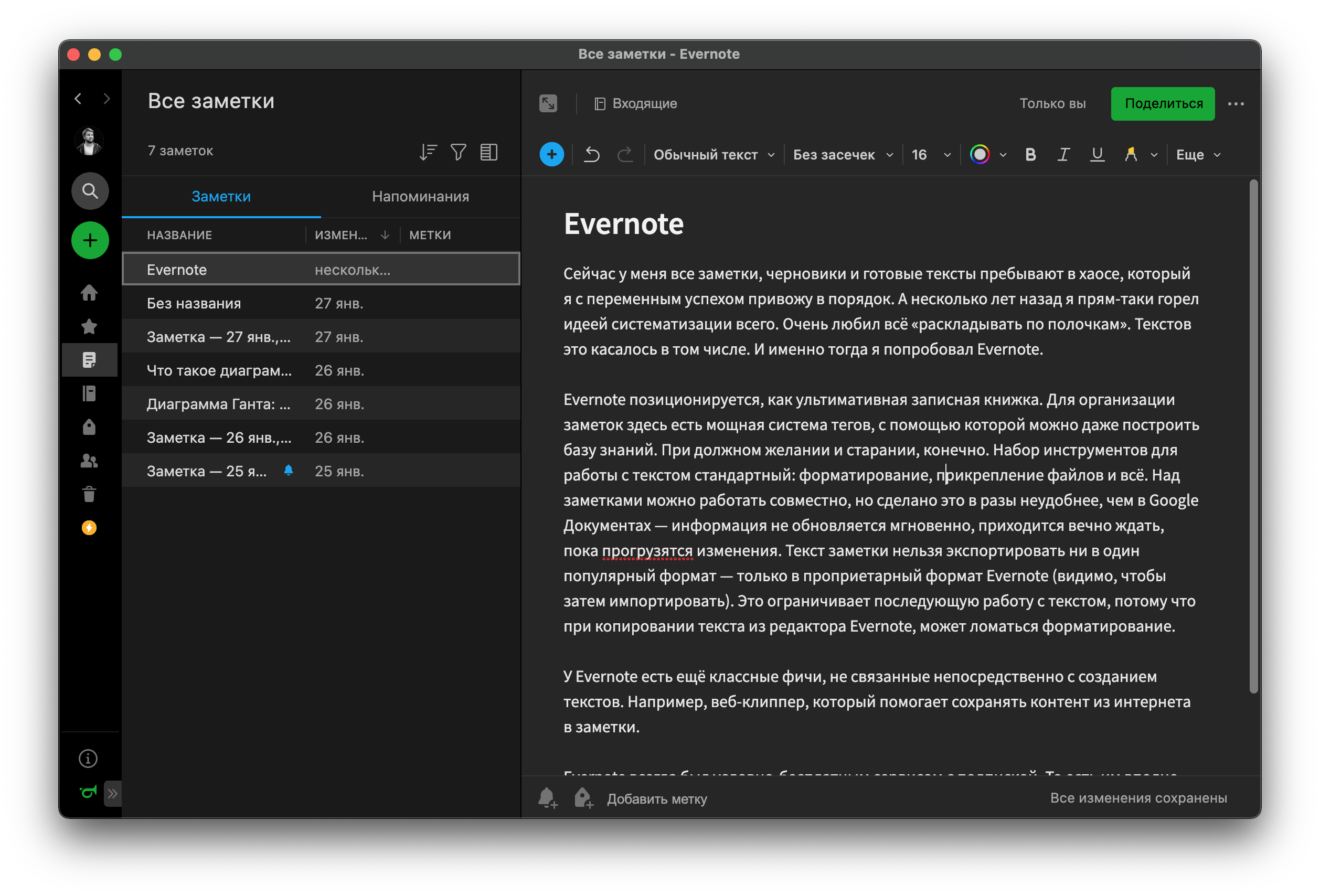The width and height of the screenshot is (1320, 896).
Task: Click the green Поделиться button
Action: [1163, 103]
